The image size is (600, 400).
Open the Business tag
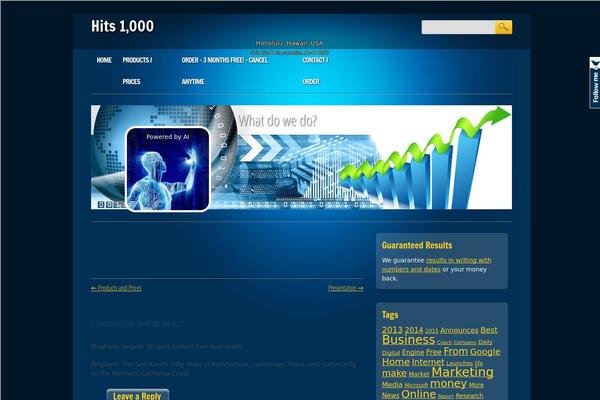click(x=408, y=340)
